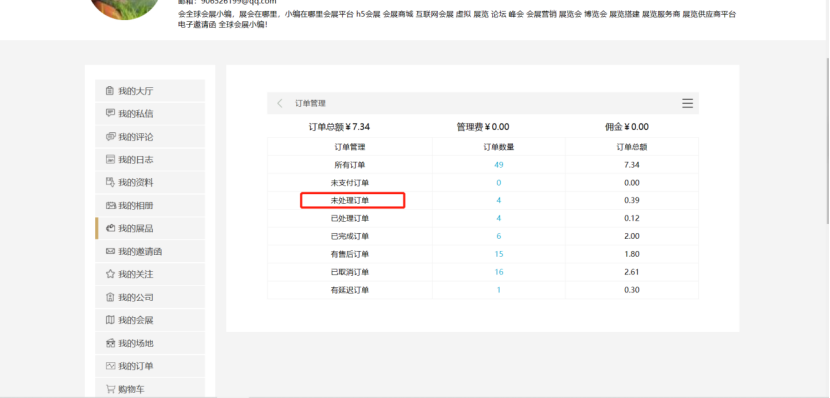Open the 4 count for 未处理订单
The height and width of the screenshot is (398, 830).
pos(499,200)
